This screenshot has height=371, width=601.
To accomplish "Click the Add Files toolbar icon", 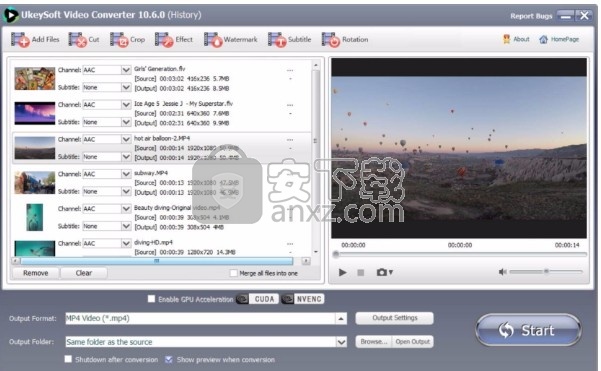I will 20,39.
